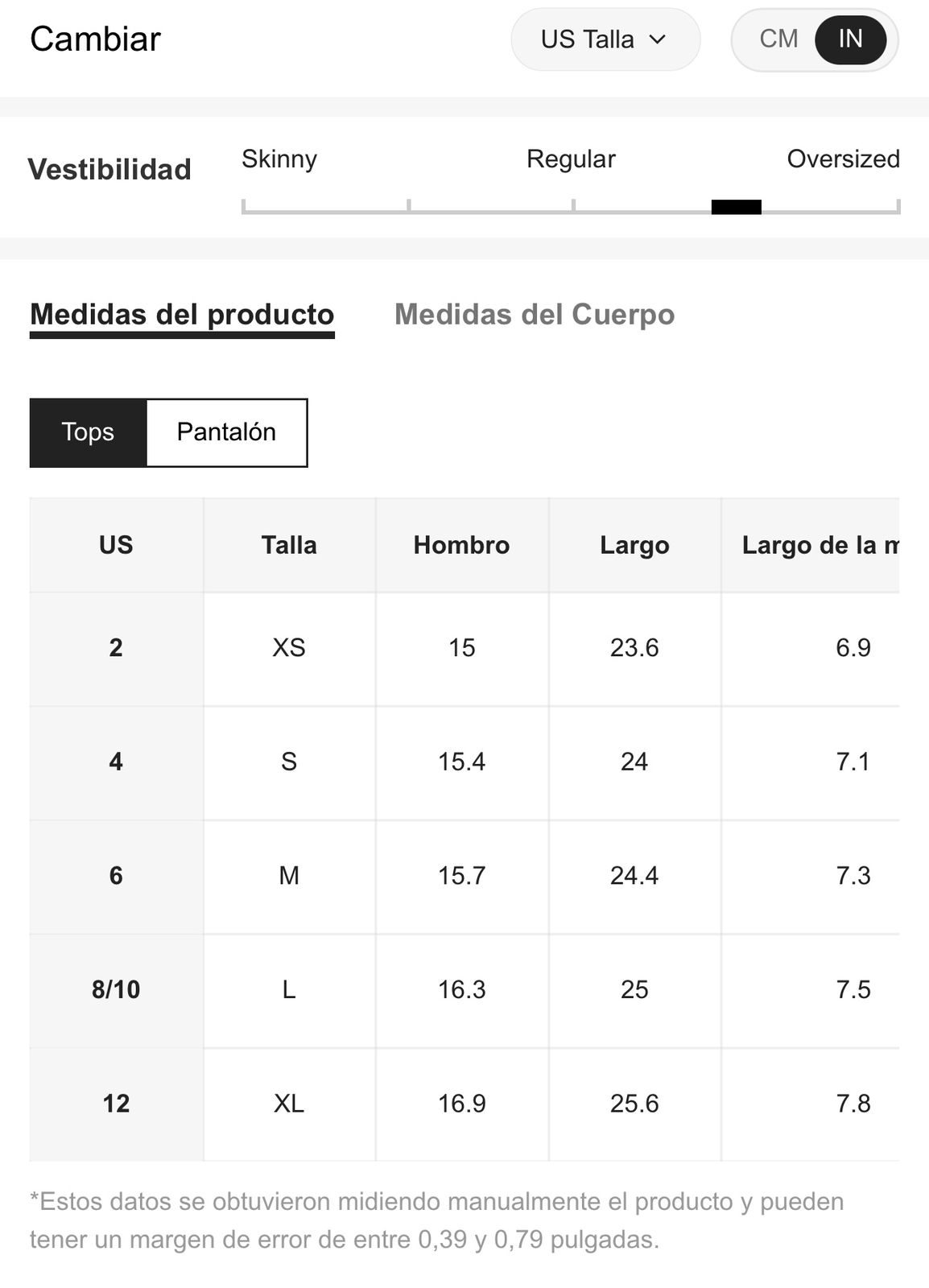Switch to Medidas del Cuerpo tab
Image resolution: width=929 pixels, height=1288 pixels.
(535, 315)
